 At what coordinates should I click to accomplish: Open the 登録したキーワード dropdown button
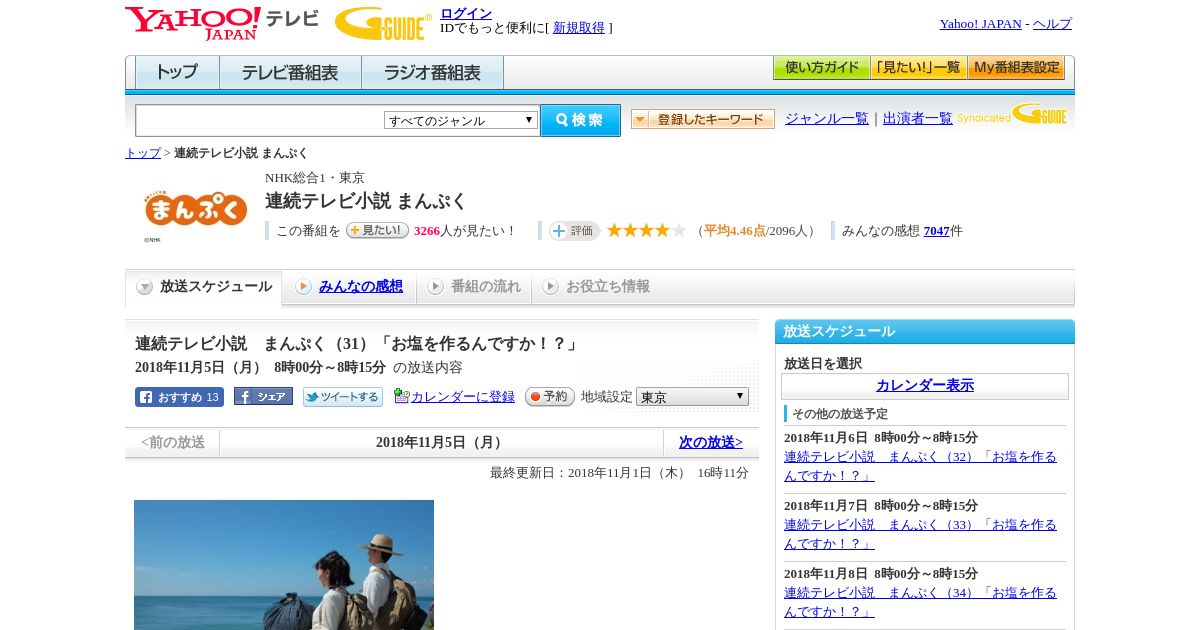703,119
